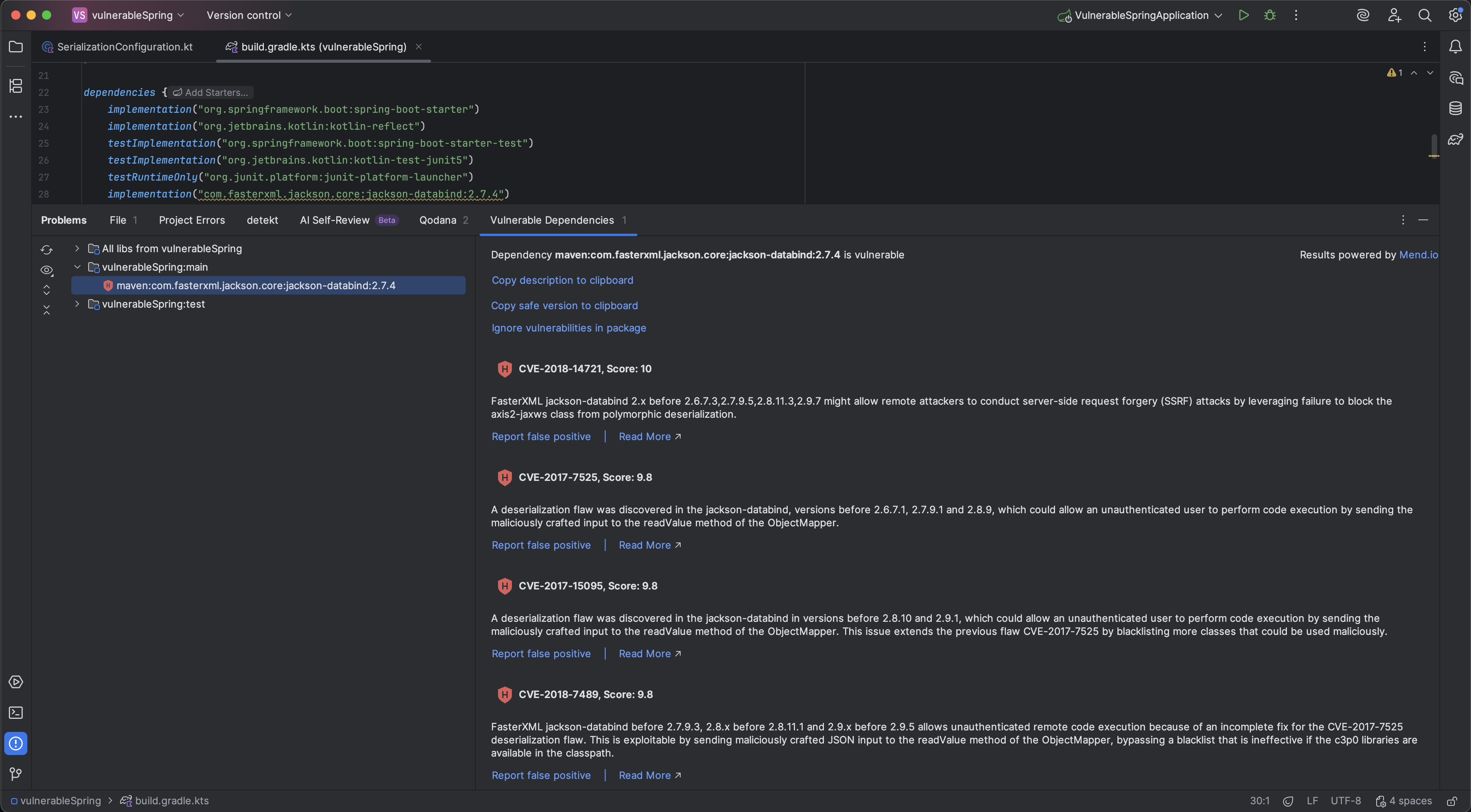Toggle read-only lock in status bar
The height and width of the screenshot is (812, 1471).
(1452, 801)
